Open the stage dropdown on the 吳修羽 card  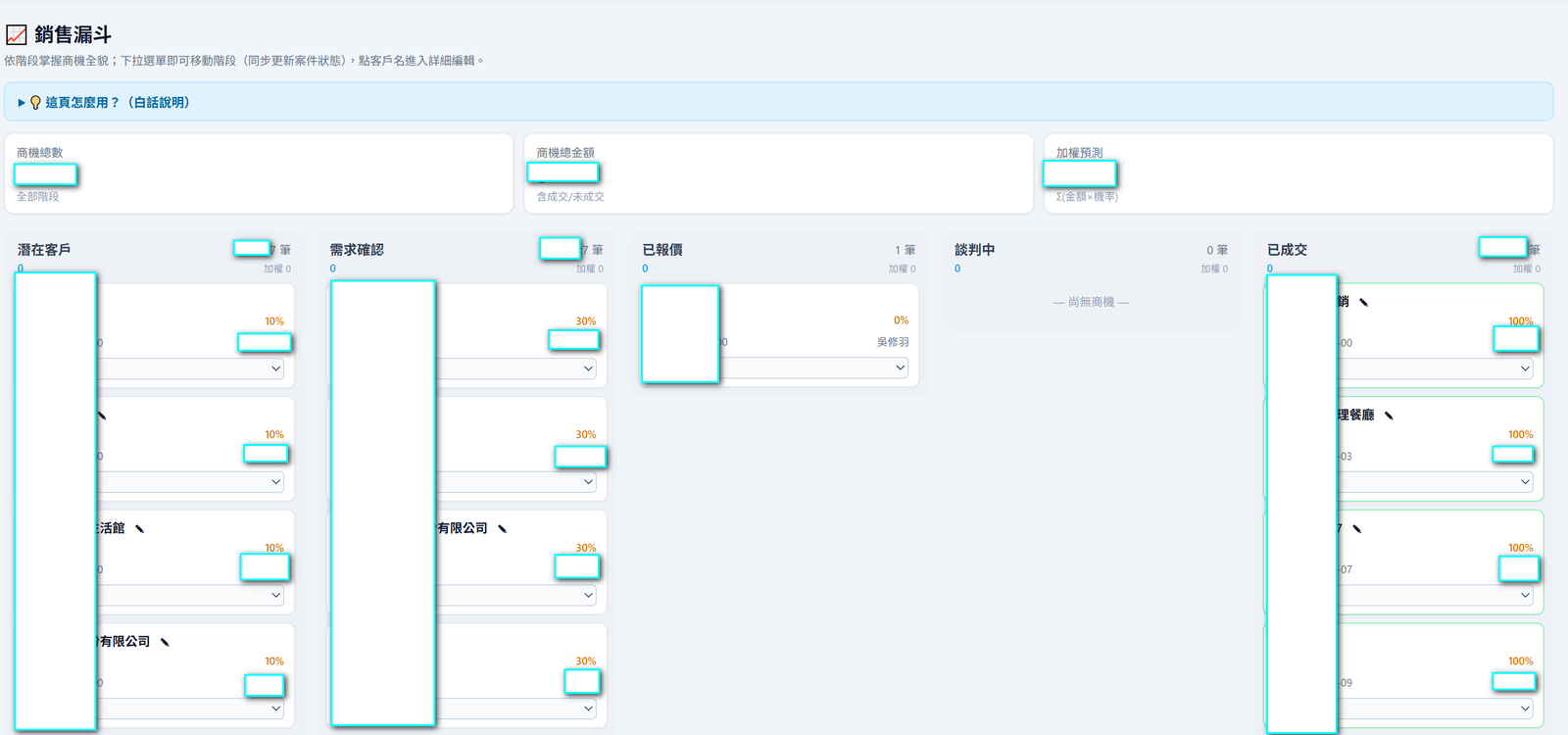813,367
